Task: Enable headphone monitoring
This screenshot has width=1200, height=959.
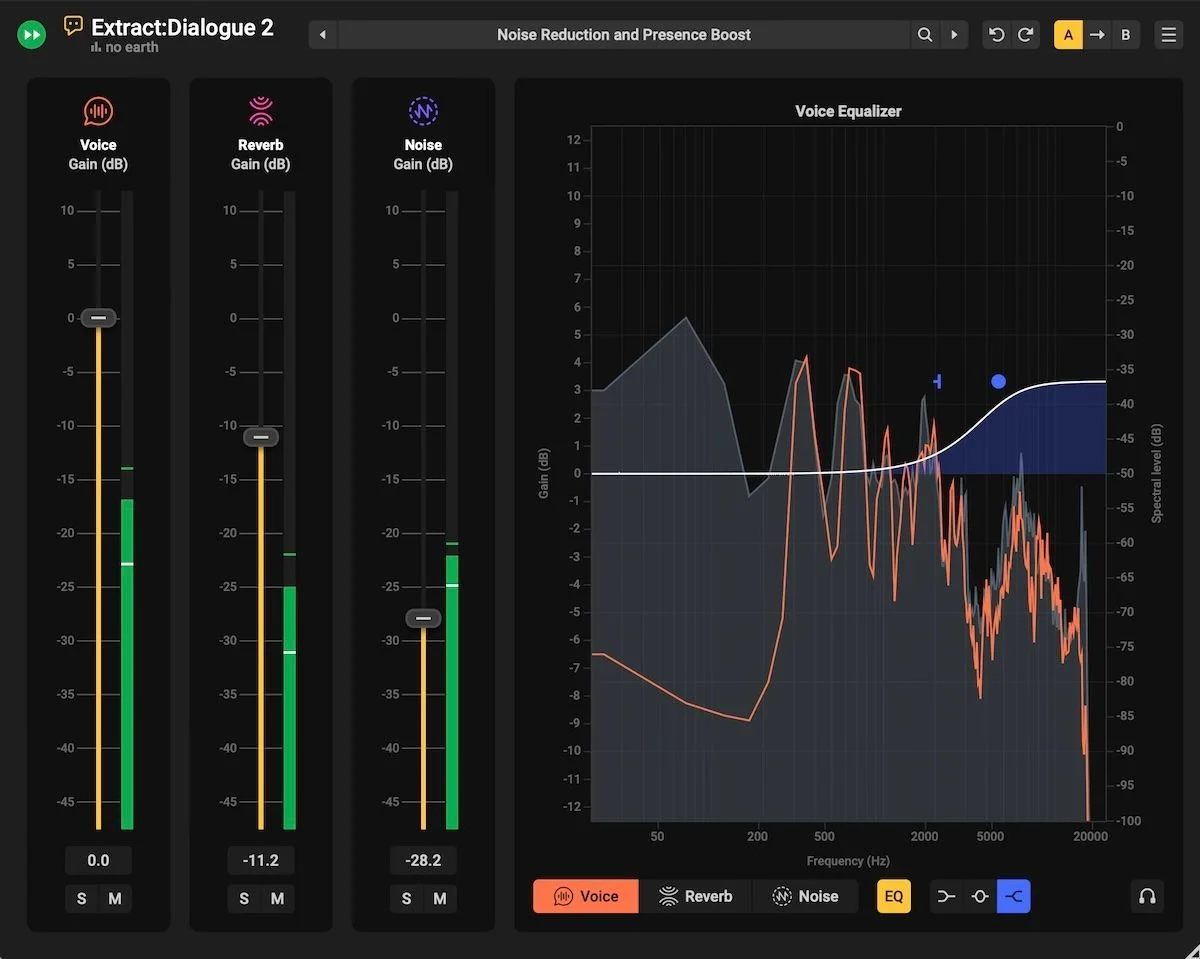Action: (1147, 896)
